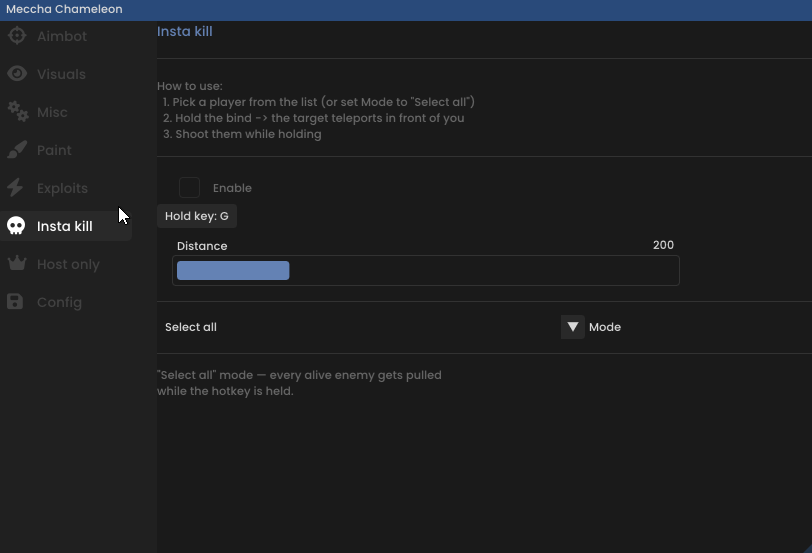The height and width of the screenshot is (553, 812).
Task: Select the Host only crown icon
Action: (x=17, y=264)
